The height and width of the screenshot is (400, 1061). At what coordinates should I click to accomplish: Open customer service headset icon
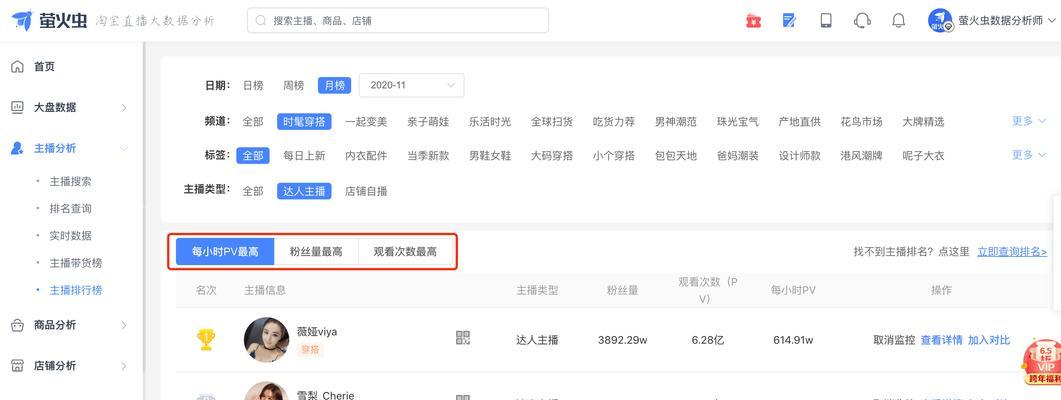(x=862, y=20)
